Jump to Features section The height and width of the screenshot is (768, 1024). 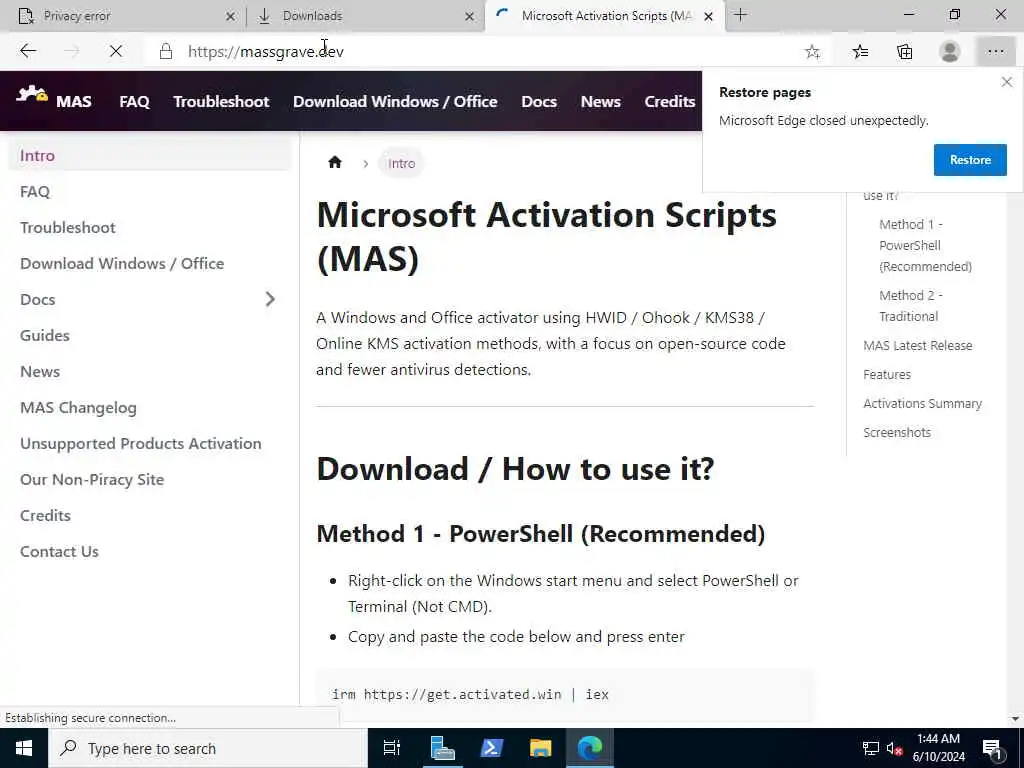click(x=886, y=374)
